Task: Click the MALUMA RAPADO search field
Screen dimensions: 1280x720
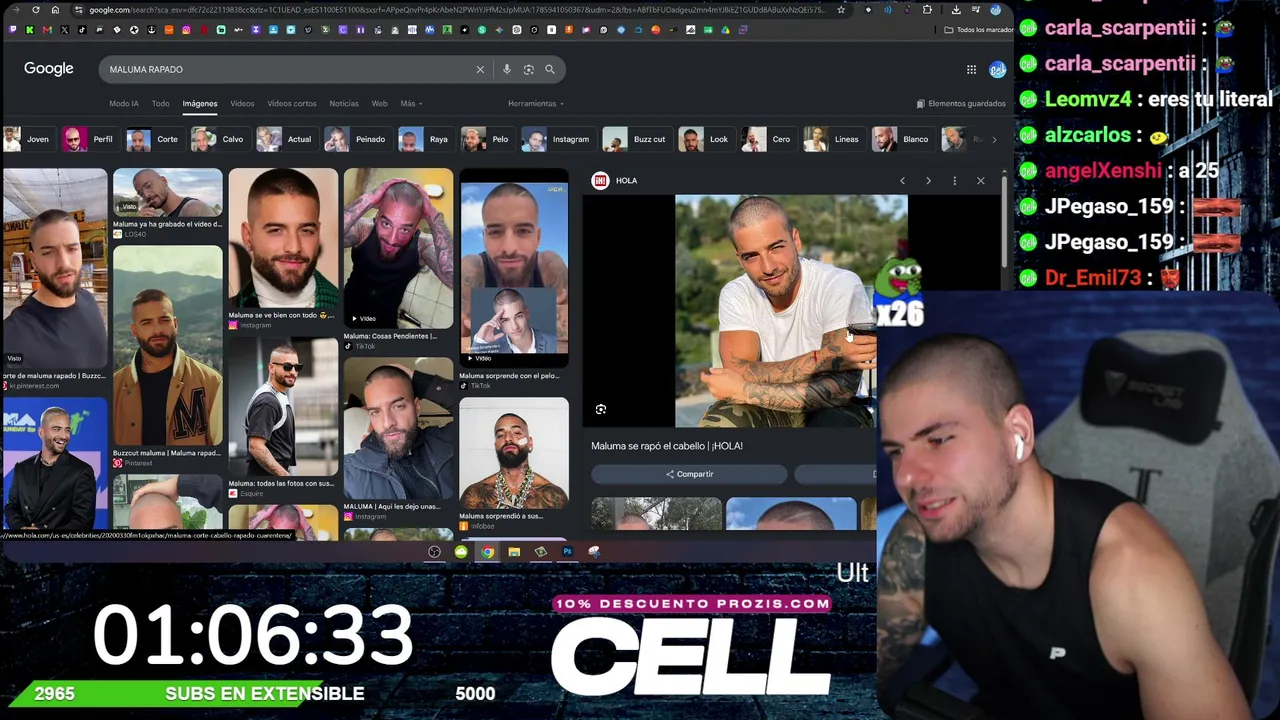Action: pos(290,69)
